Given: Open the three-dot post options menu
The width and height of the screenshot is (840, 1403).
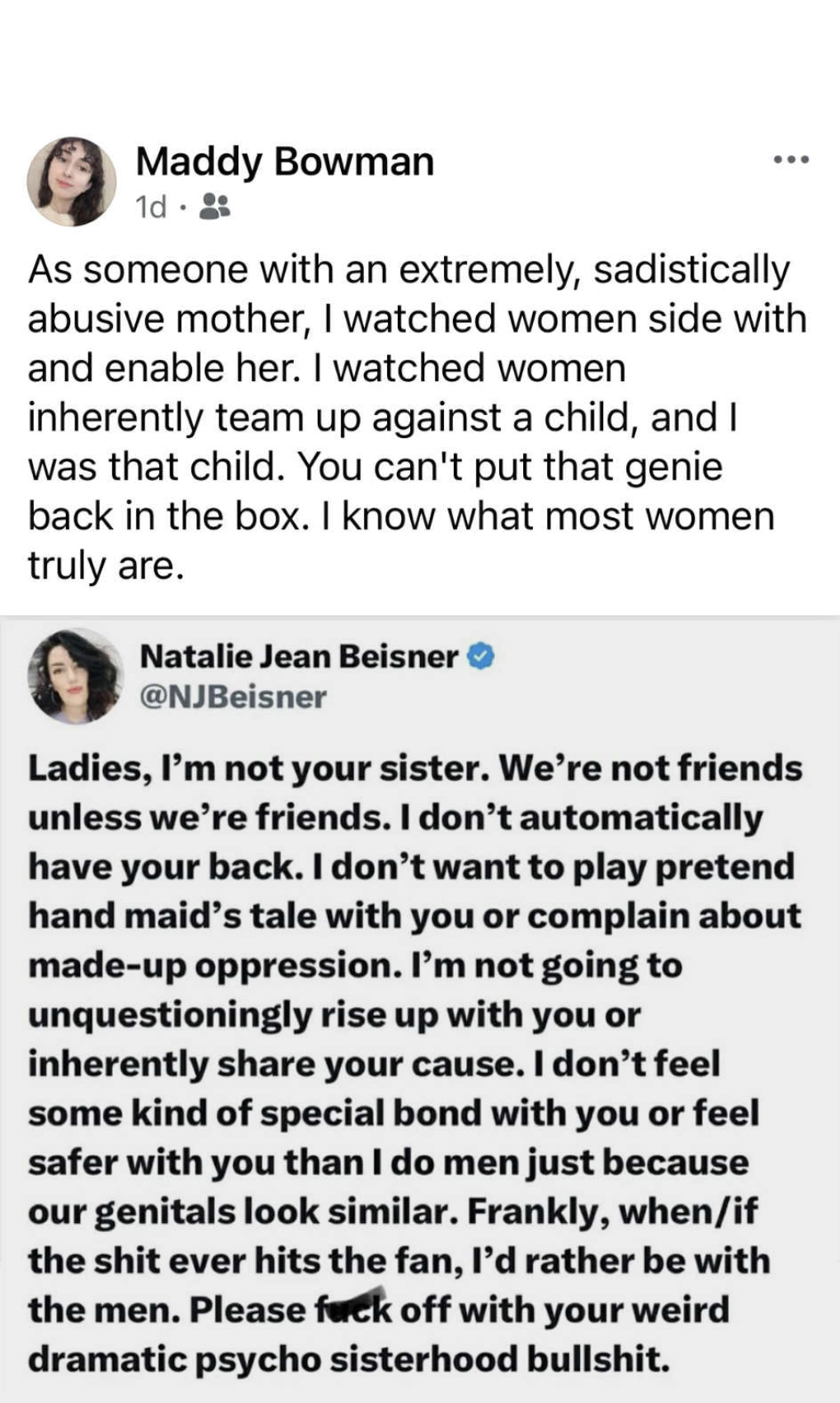Looking at the screenshot, I should (792, 159).
